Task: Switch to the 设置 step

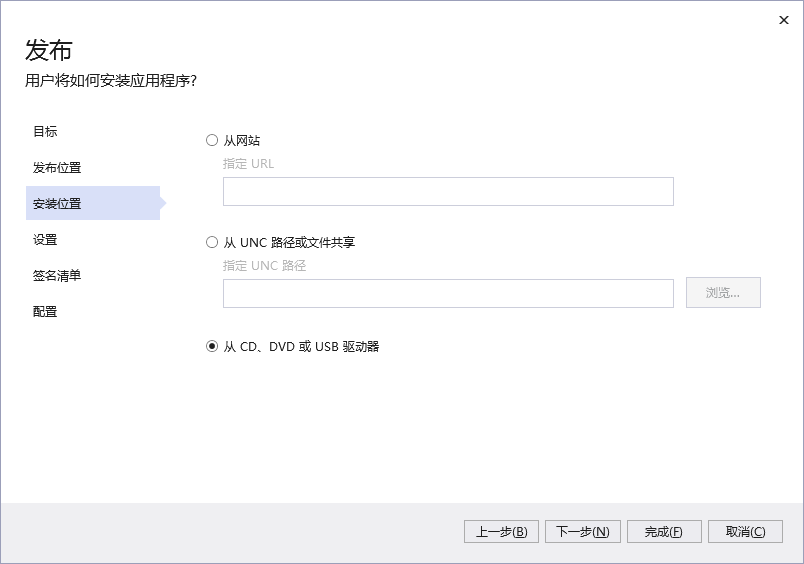Action: 45,240
